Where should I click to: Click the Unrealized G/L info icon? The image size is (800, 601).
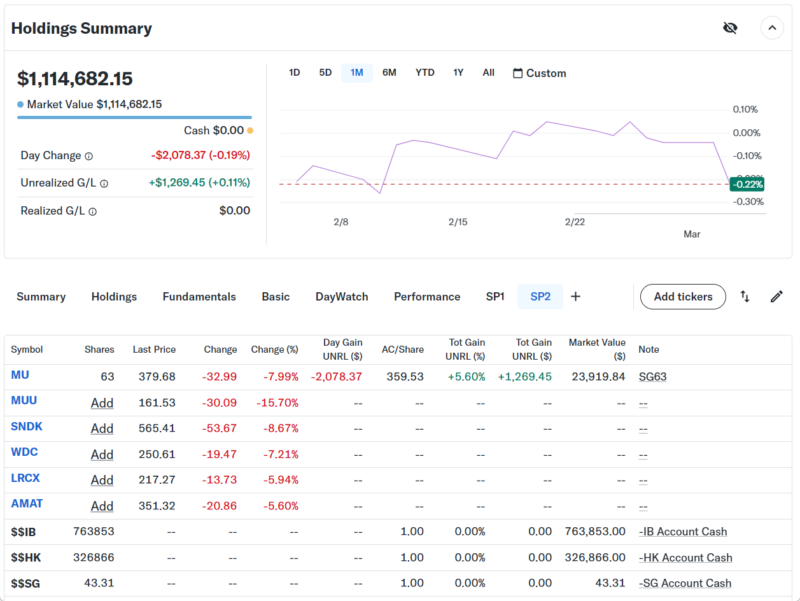tap(104, 183)
